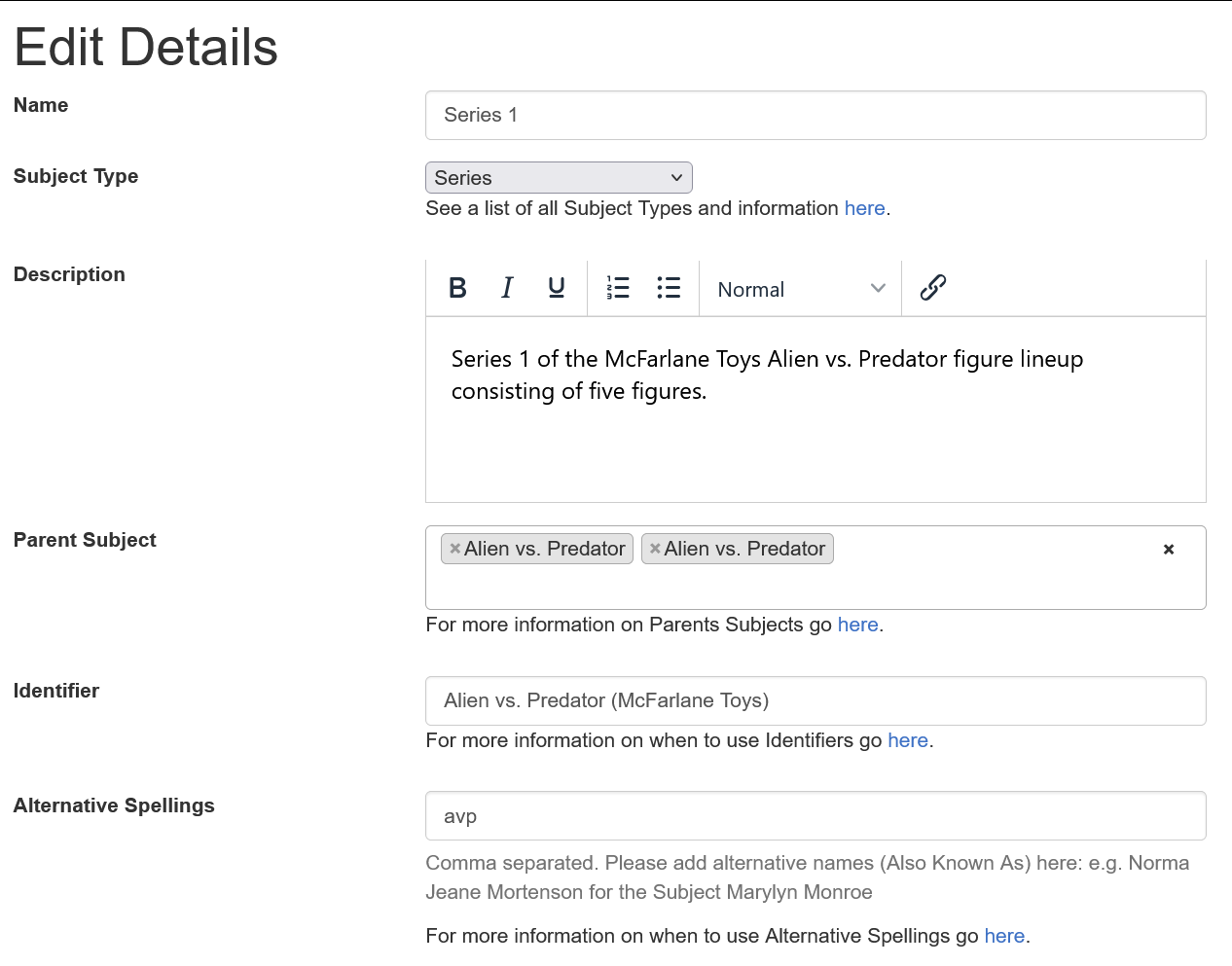
Task: Clear all Parent Subject selections
Action: (1169, 550)
